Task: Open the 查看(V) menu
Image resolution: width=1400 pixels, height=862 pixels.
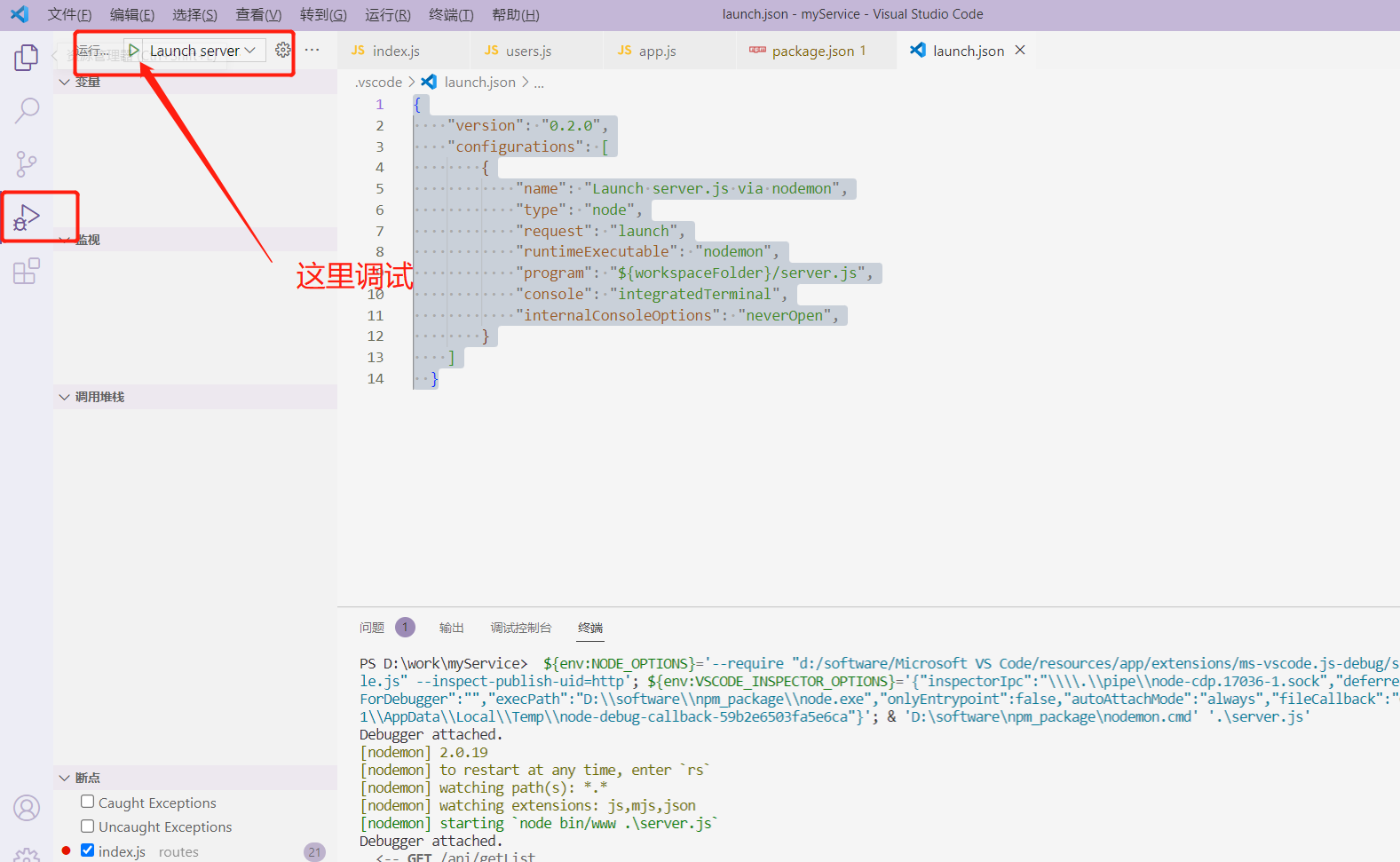Action: (258, 15)
